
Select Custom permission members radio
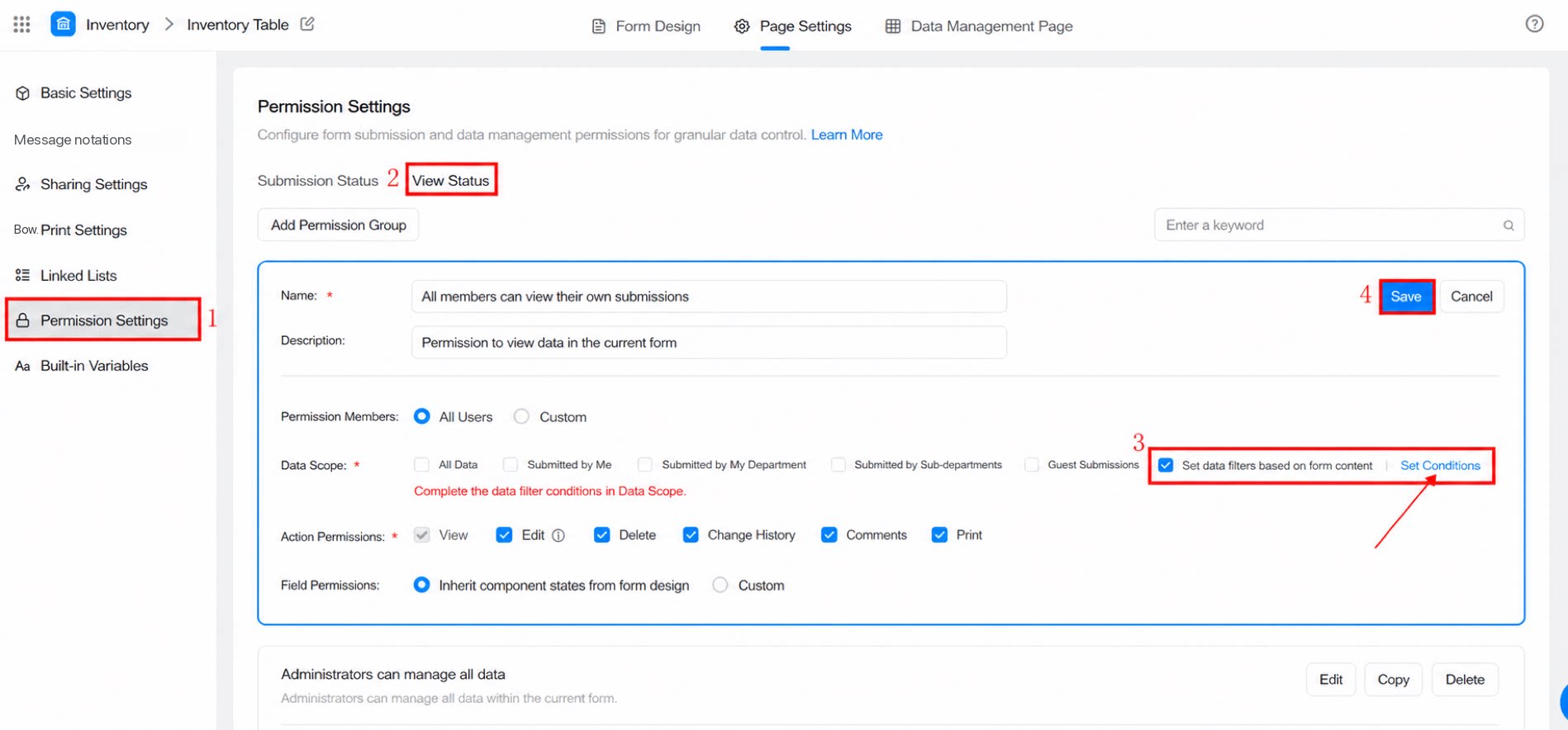point(521,416)
